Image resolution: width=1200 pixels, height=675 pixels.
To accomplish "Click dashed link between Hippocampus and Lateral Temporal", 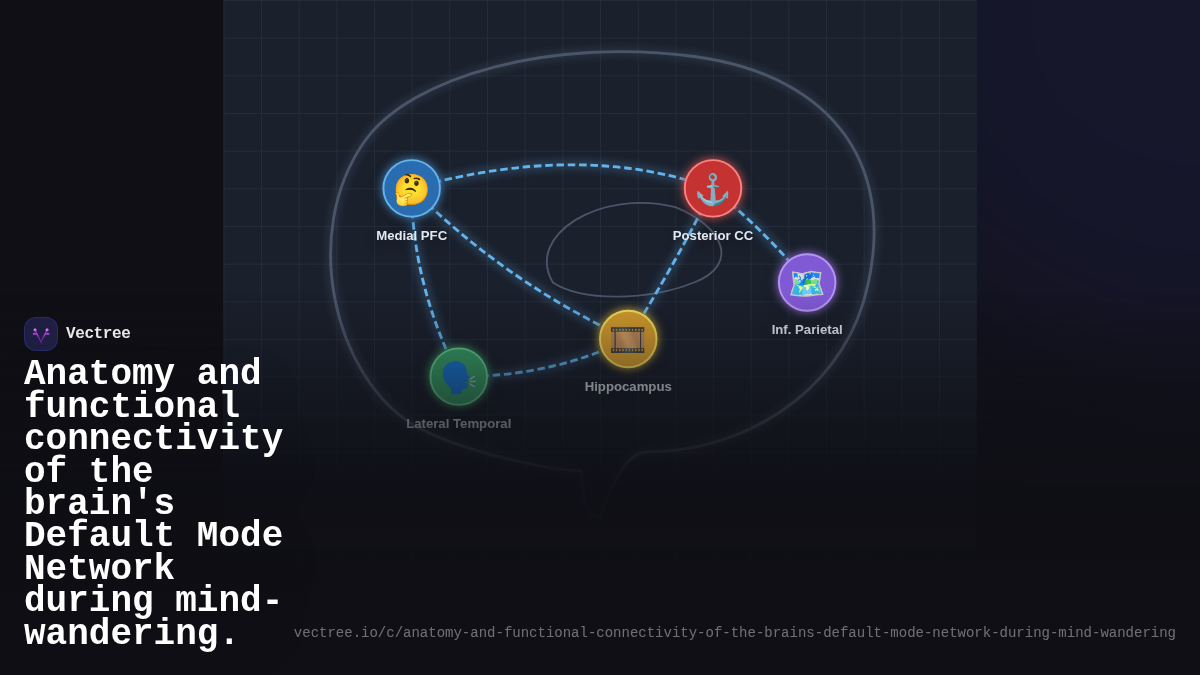I will 545,367.
